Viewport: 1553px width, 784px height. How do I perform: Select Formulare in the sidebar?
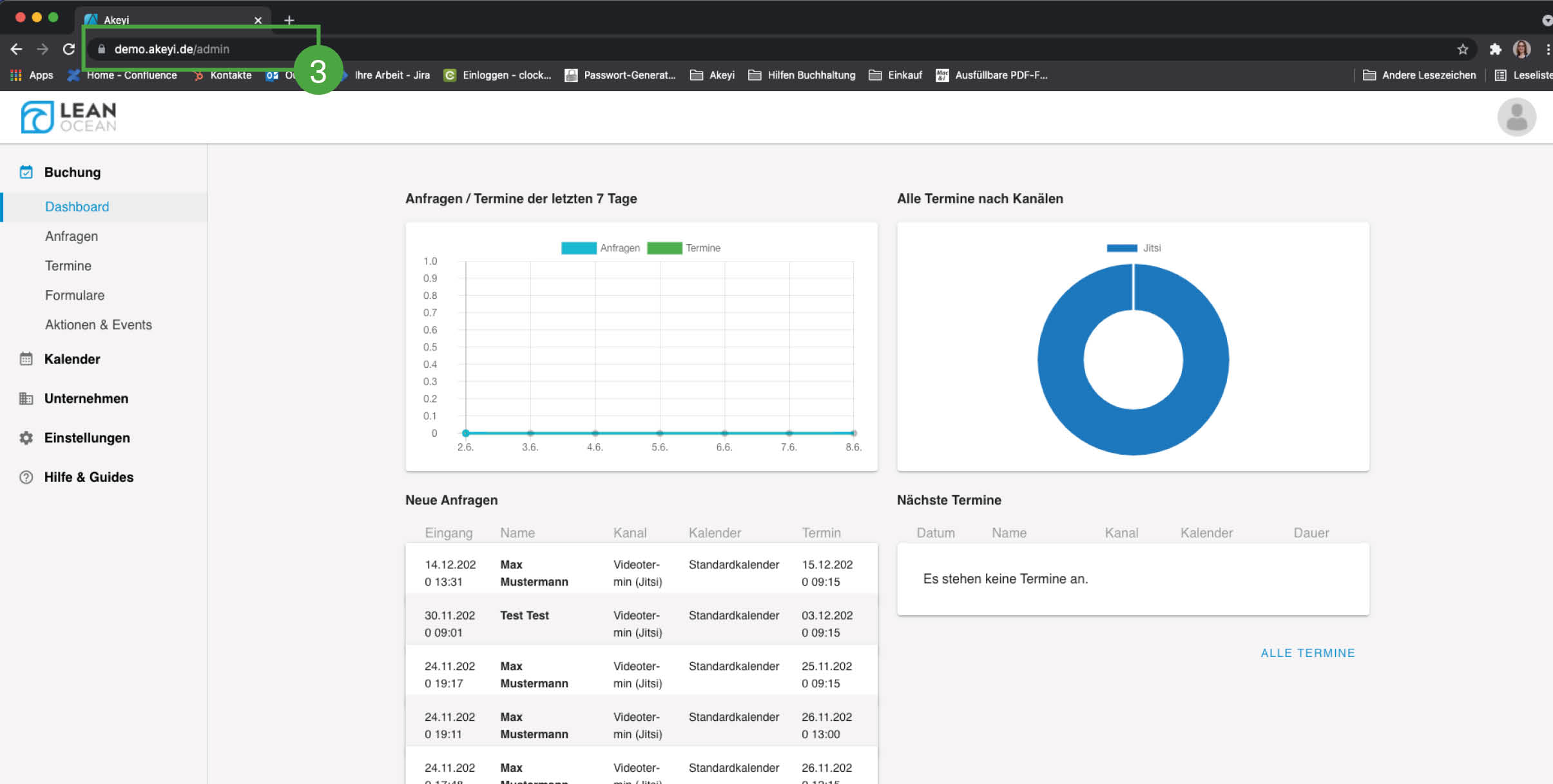[x=75, y=295]
